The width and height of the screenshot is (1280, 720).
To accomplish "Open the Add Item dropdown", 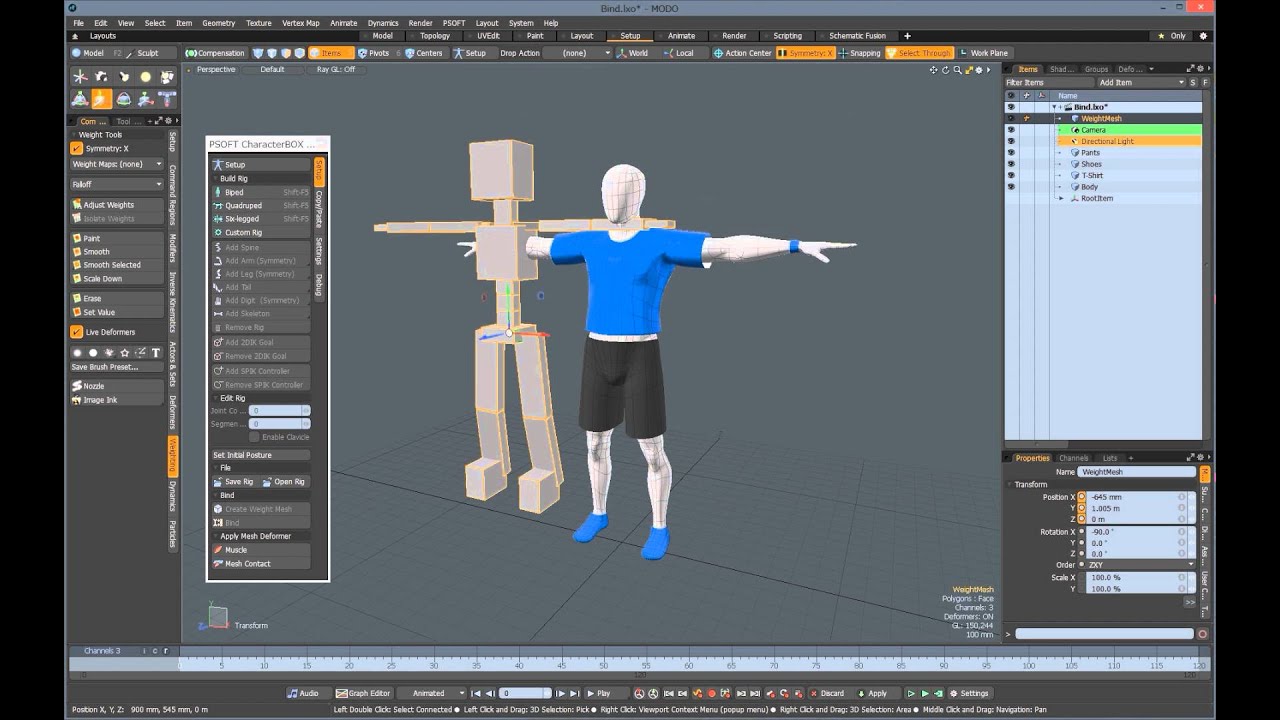I will 1140,82.
